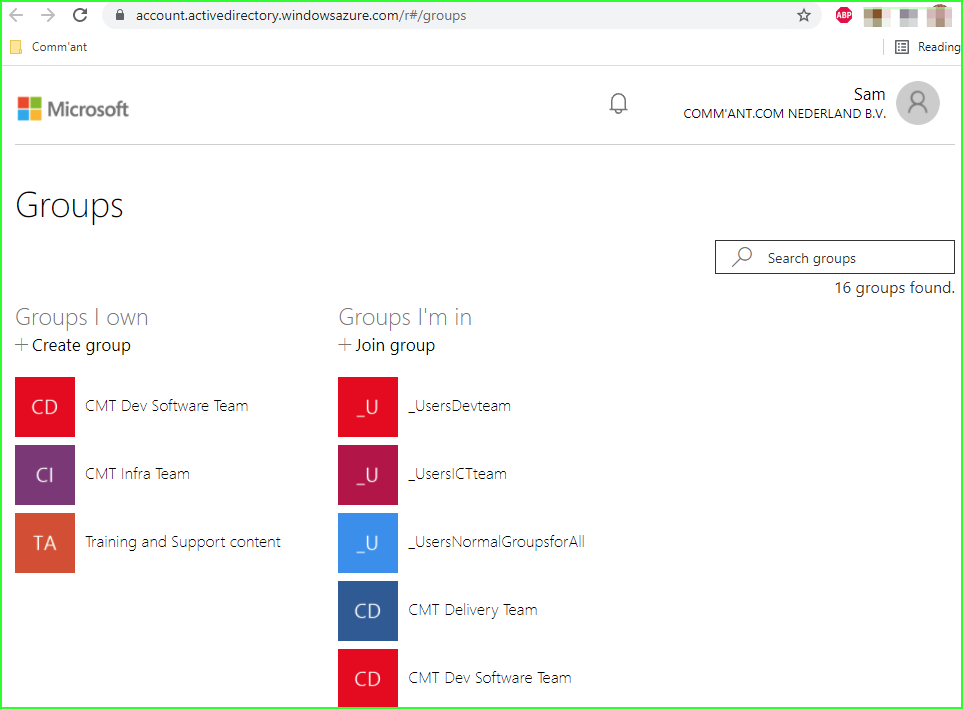The height and width of the screenshot is (709, 963).
Task: Open CMT Dev Software Team under Groups I'm in
Action: click(489, 678)
